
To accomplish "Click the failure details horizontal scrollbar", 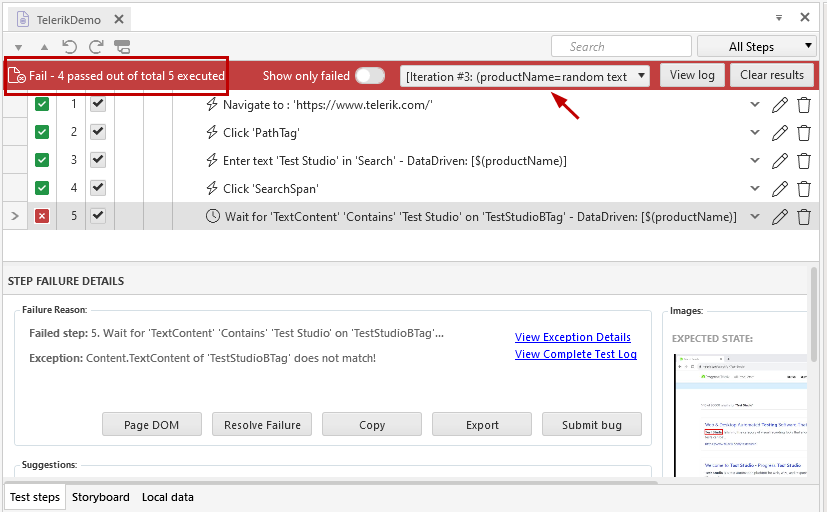I will coord(332,481).
